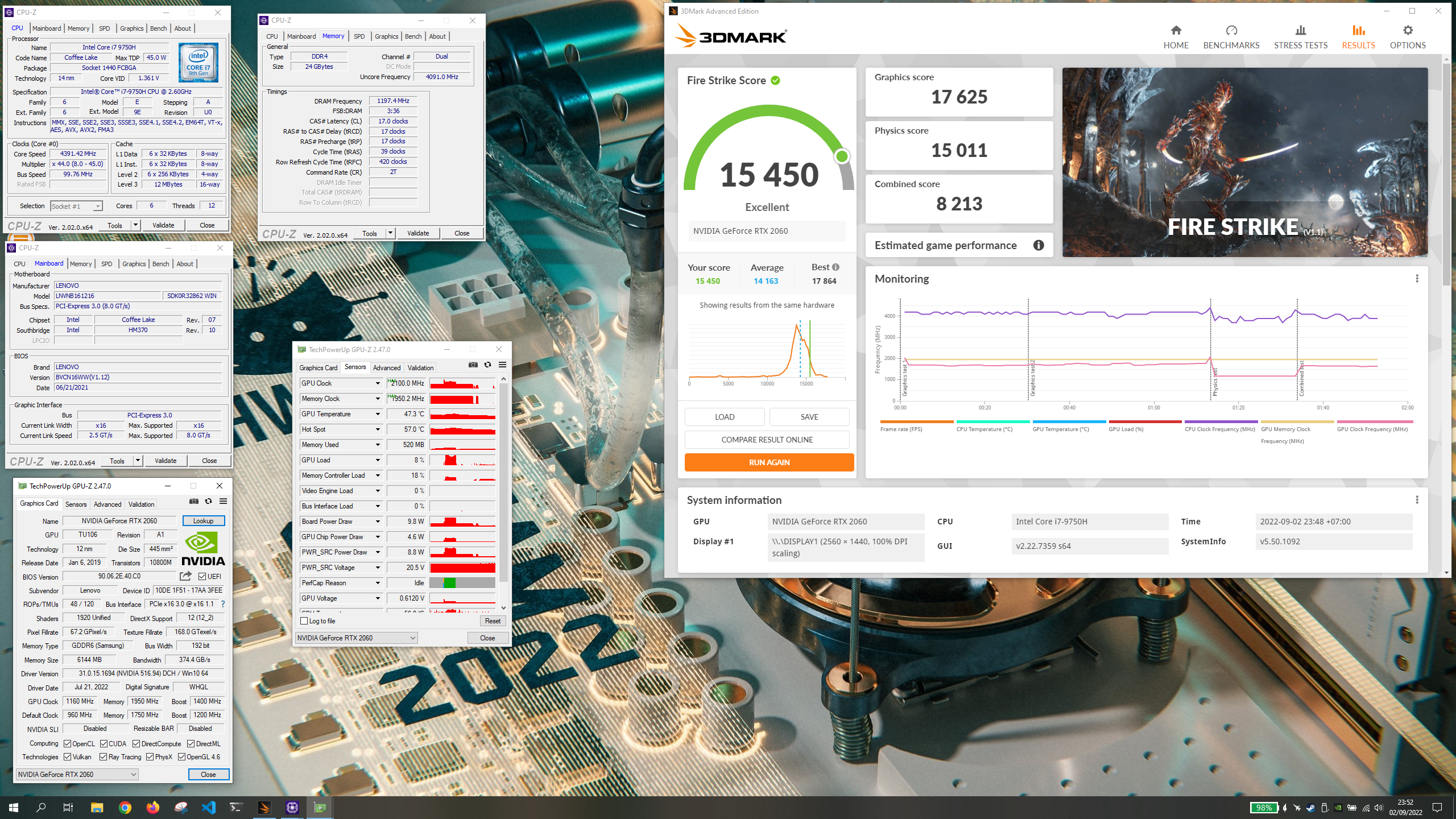Click COMPARE RESULT ONLINE button

(x=767, y=440)
